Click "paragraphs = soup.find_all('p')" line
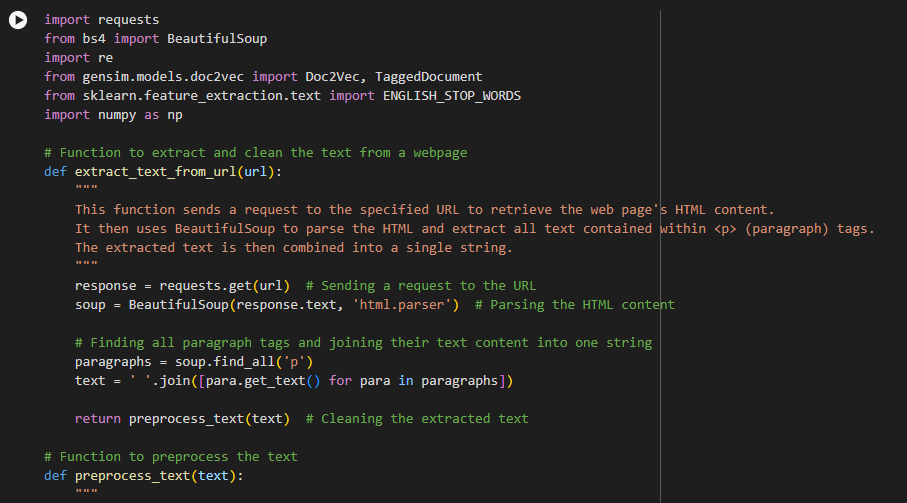 (x=194, y=362)
